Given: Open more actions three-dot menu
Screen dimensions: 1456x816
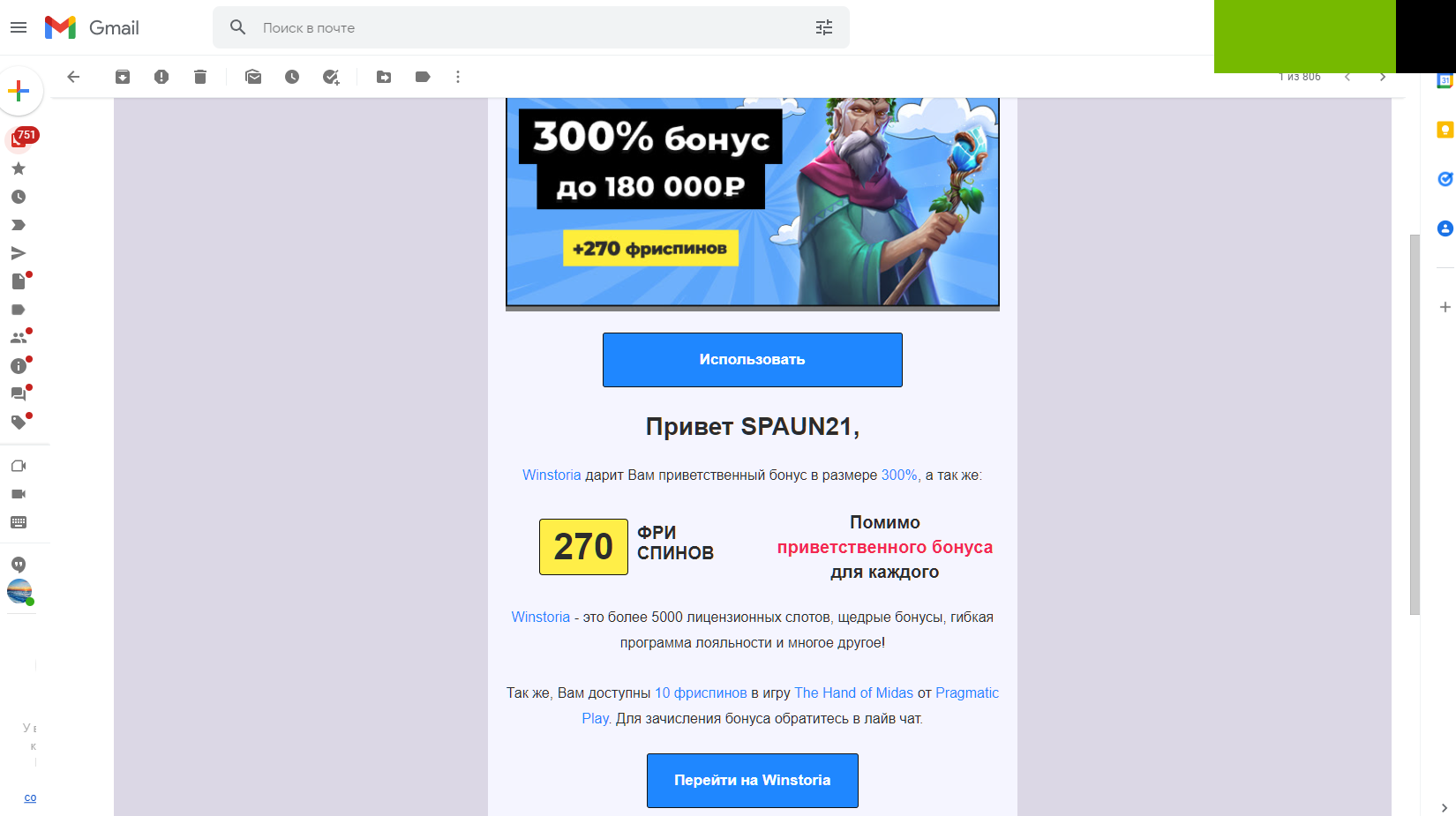Looking at the screenshot, I should (x=458, y=77).
